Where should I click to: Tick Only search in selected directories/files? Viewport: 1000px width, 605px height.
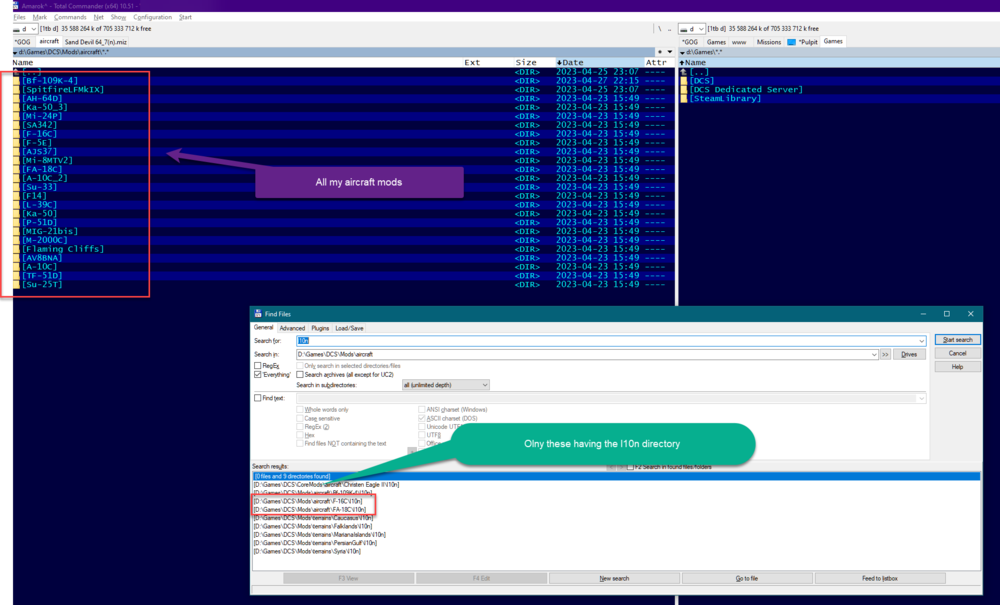300,366
